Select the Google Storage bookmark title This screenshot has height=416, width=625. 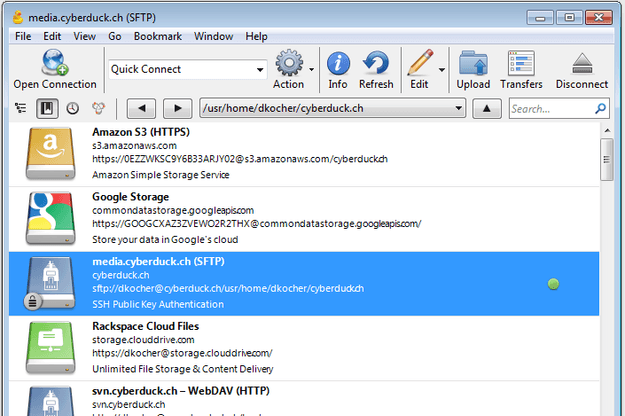coord(130,197)
